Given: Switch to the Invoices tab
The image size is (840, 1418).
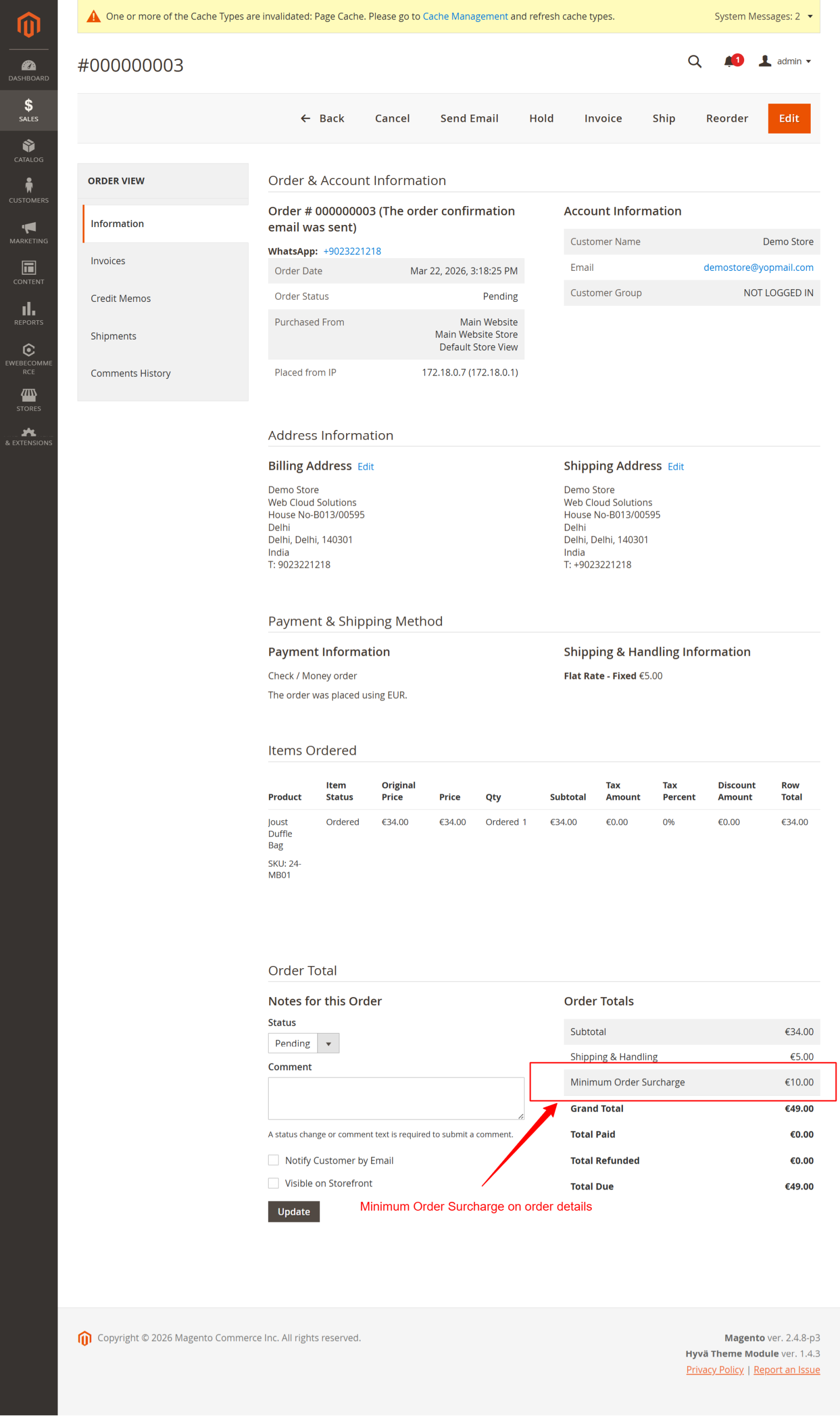Looking at the screenshot, I should pos(108,261).
